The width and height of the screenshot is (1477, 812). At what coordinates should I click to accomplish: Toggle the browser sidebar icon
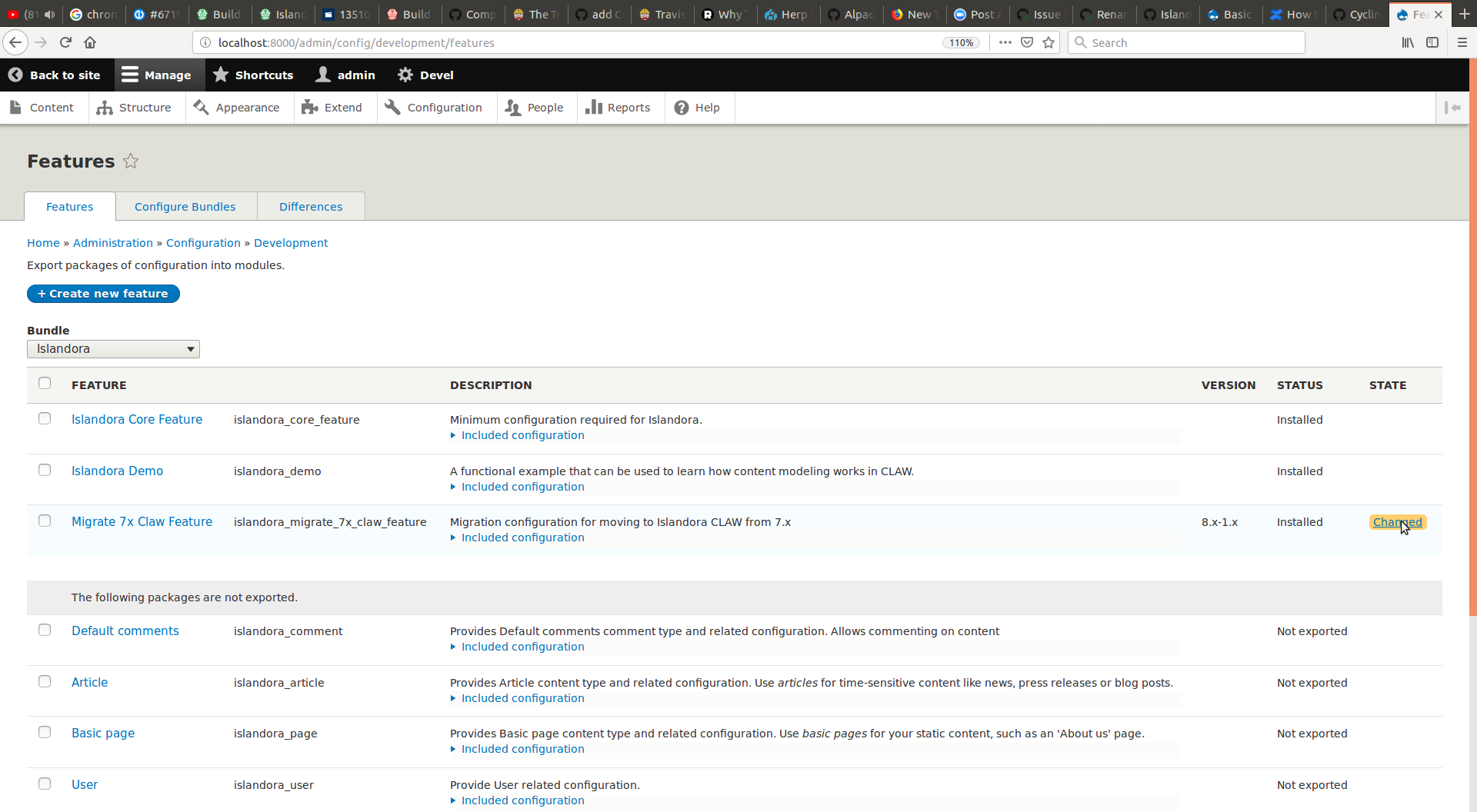click(x=1432, y=42)
